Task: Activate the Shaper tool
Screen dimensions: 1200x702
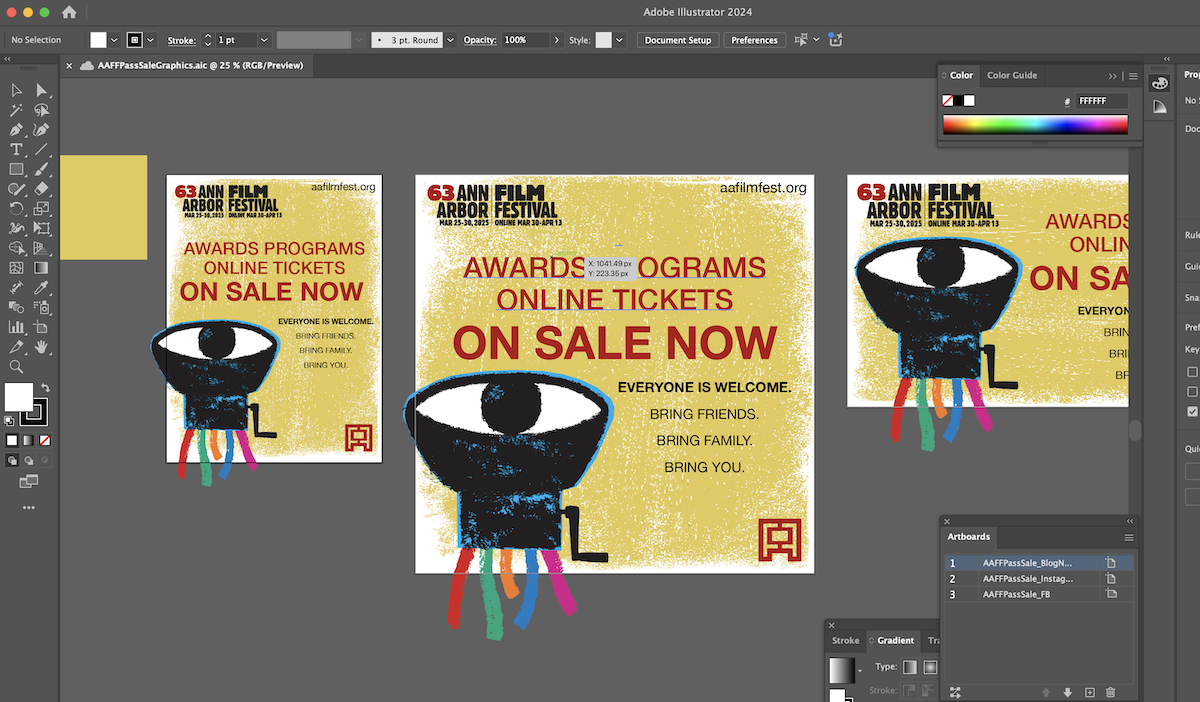Action: point(17,189)
